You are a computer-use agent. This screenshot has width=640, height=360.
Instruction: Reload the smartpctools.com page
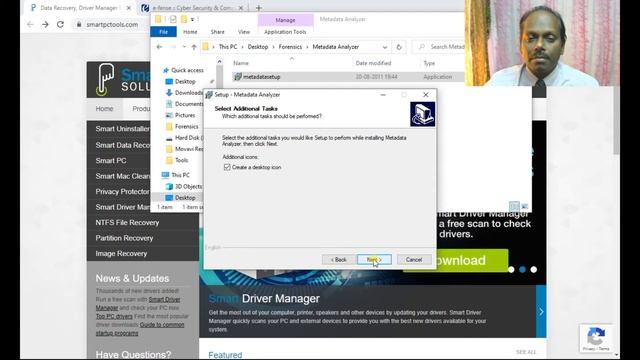click(x=60, y=24)
